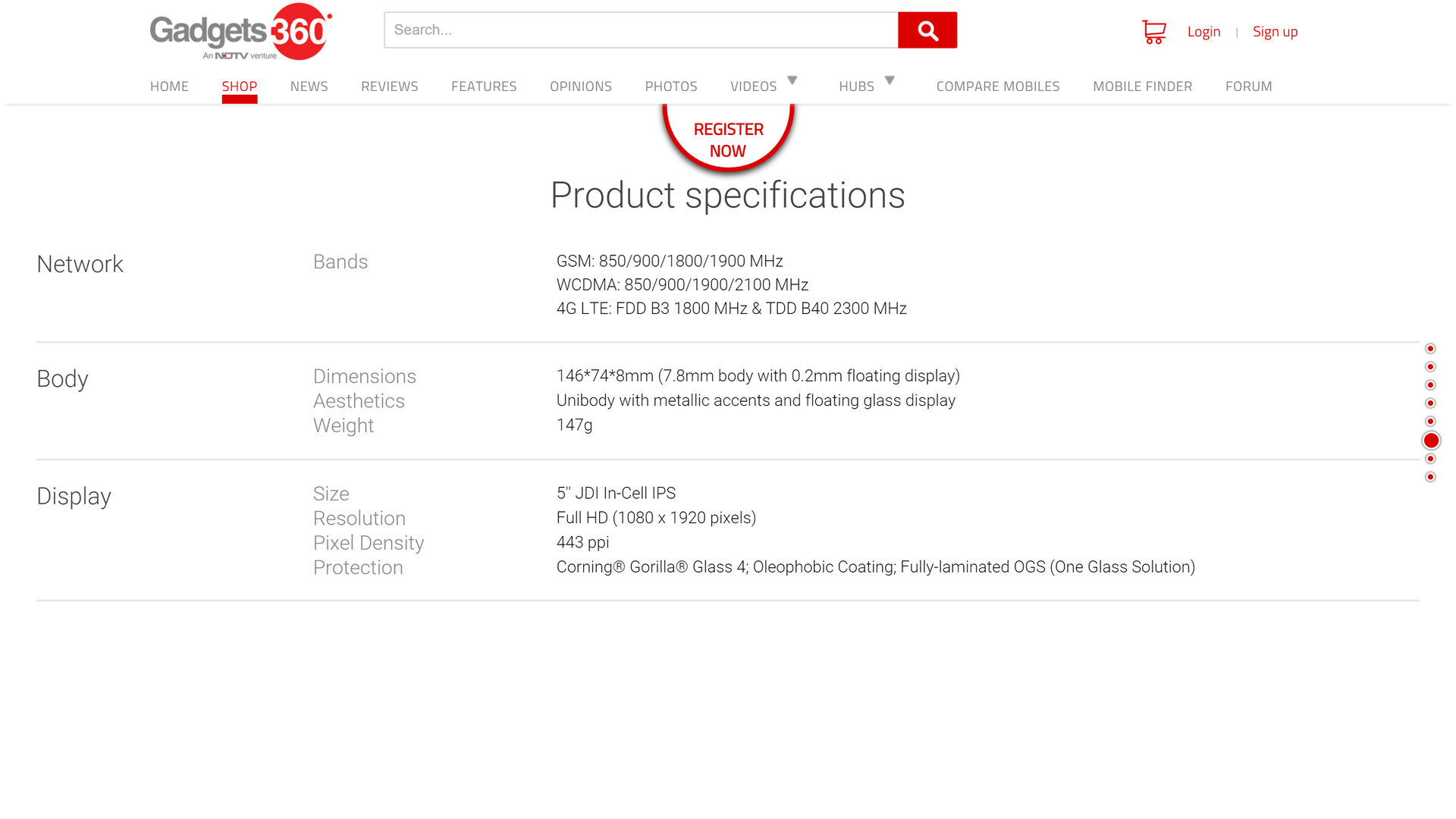
Task: Jump to the last section dot
Action: pyautogui.click(x=1430, y=477)
